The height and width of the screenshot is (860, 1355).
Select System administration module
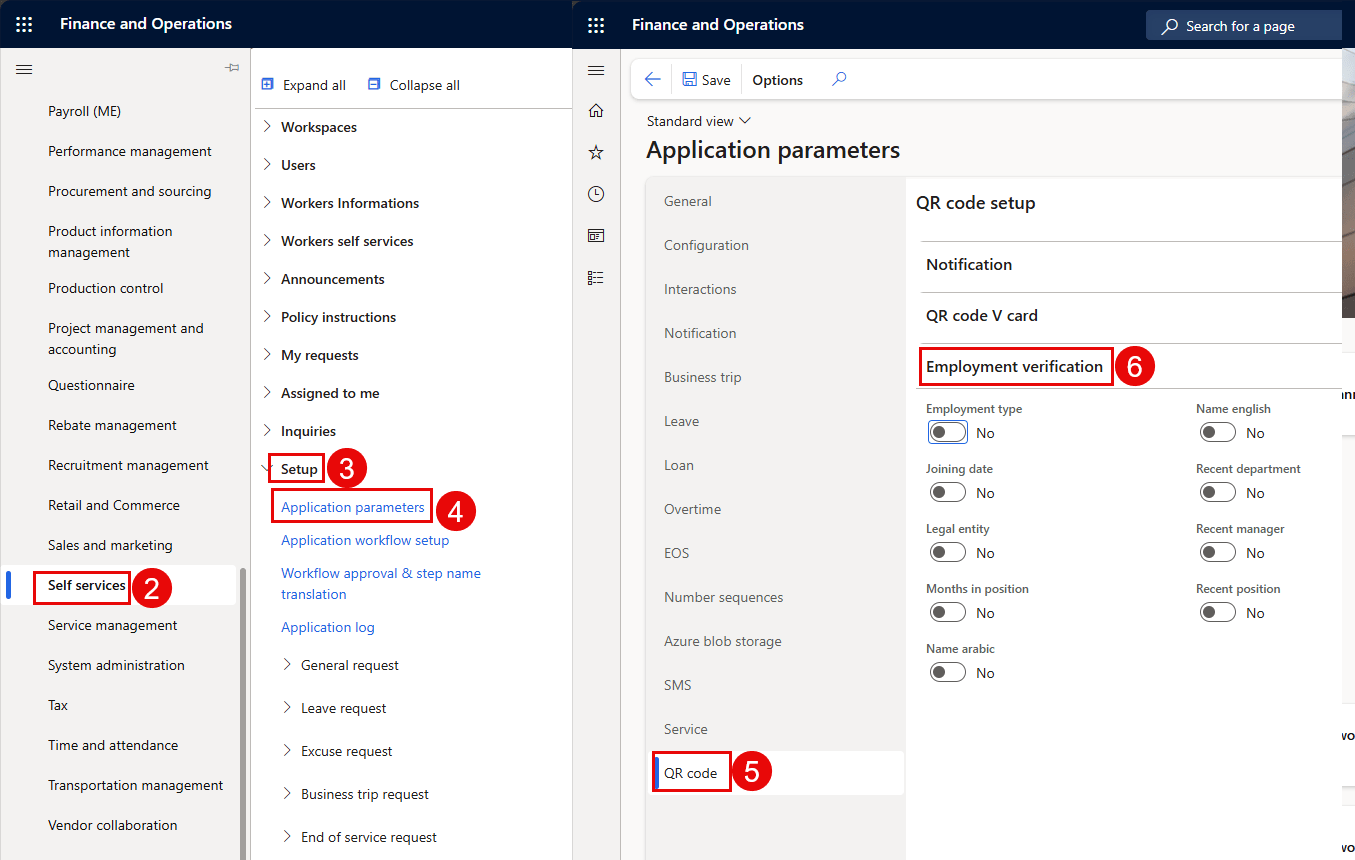[x=116, y=665]
